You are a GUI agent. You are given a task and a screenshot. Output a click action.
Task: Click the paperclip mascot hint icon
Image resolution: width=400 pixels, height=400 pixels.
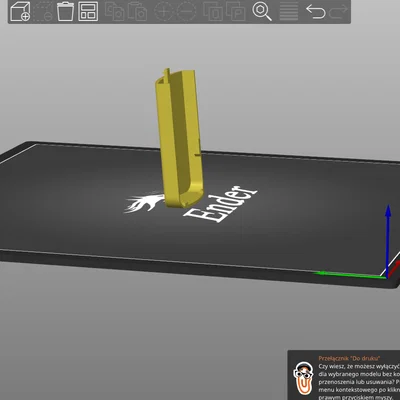click(303, 378)
